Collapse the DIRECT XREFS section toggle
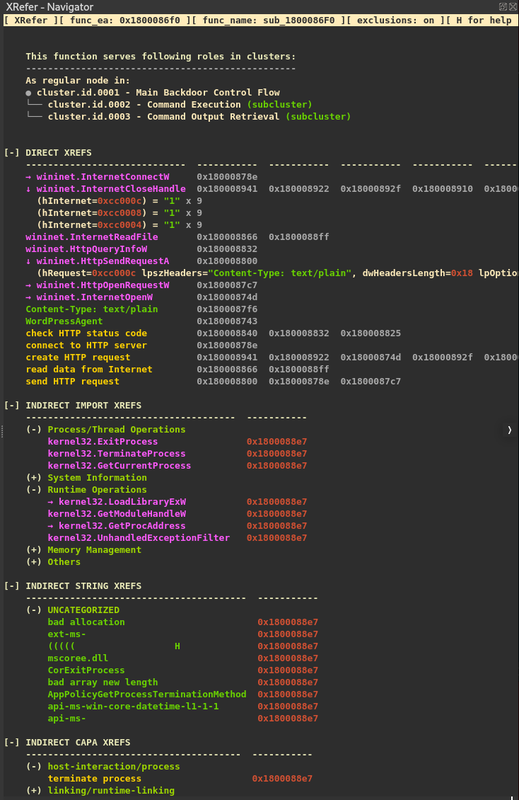 (11, 153)
